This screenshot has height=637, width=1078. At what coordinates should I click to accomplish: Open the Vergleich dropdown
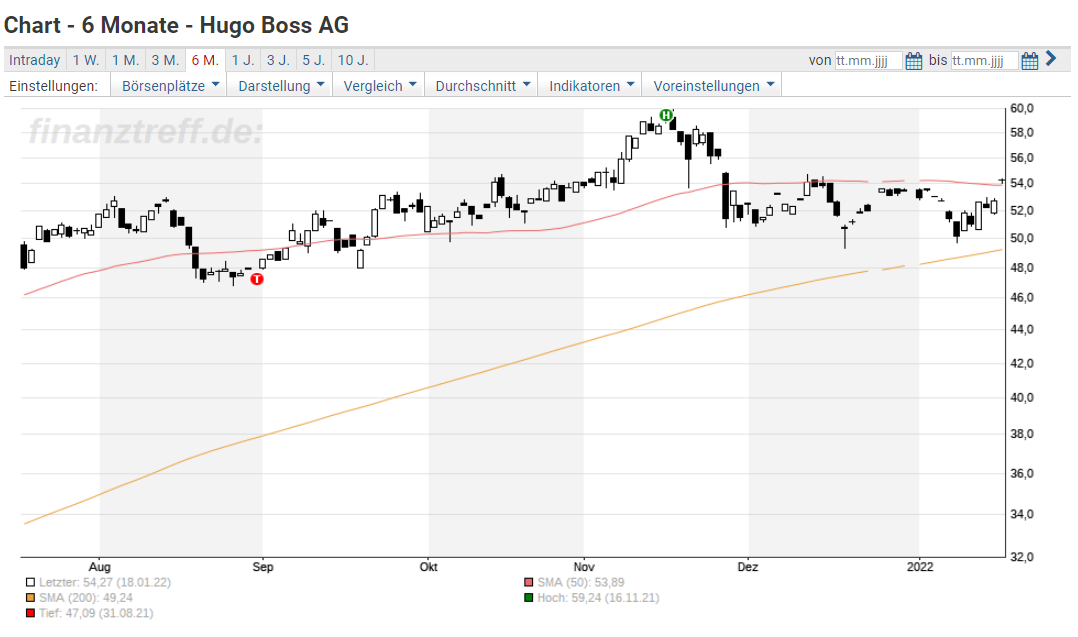click(380, 86)
